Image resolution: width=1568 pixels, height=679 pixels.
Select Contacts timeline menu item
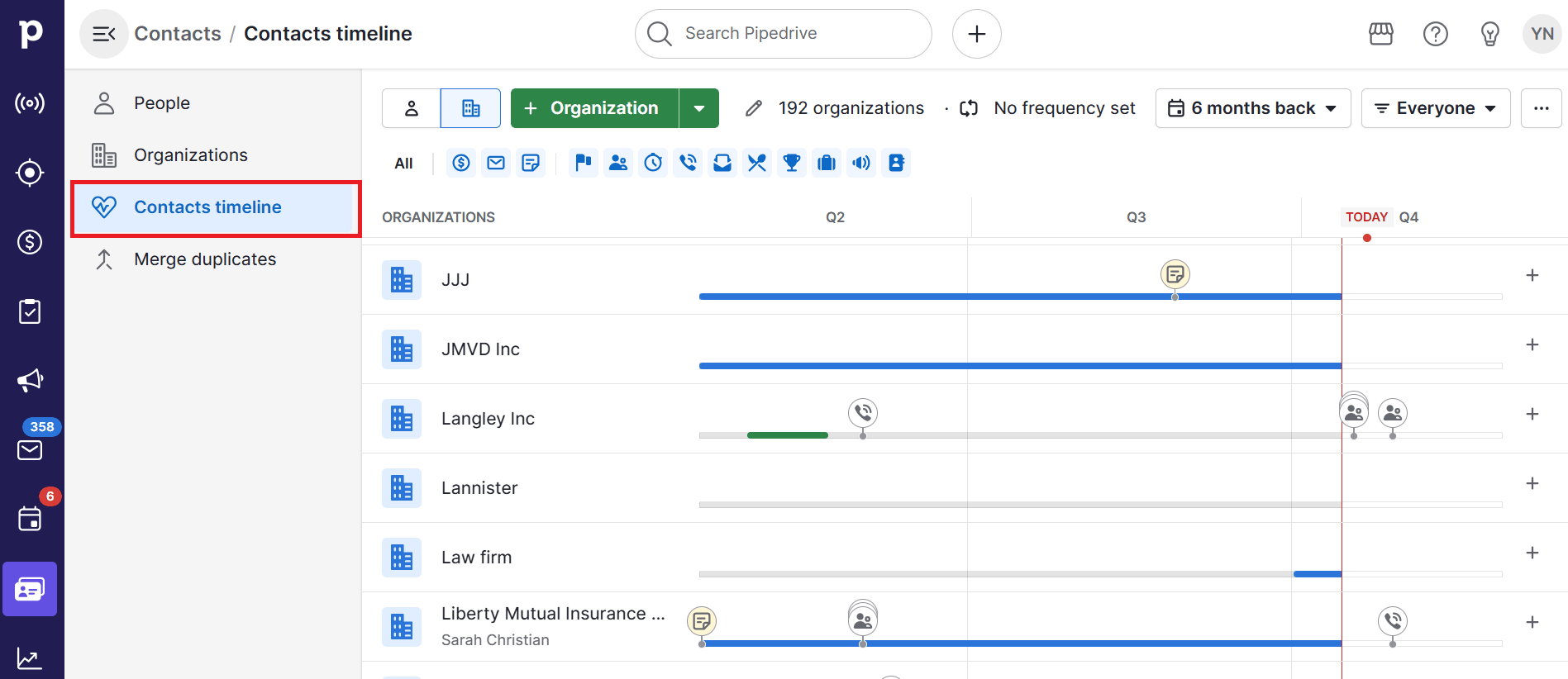click(x=216, y=207)
